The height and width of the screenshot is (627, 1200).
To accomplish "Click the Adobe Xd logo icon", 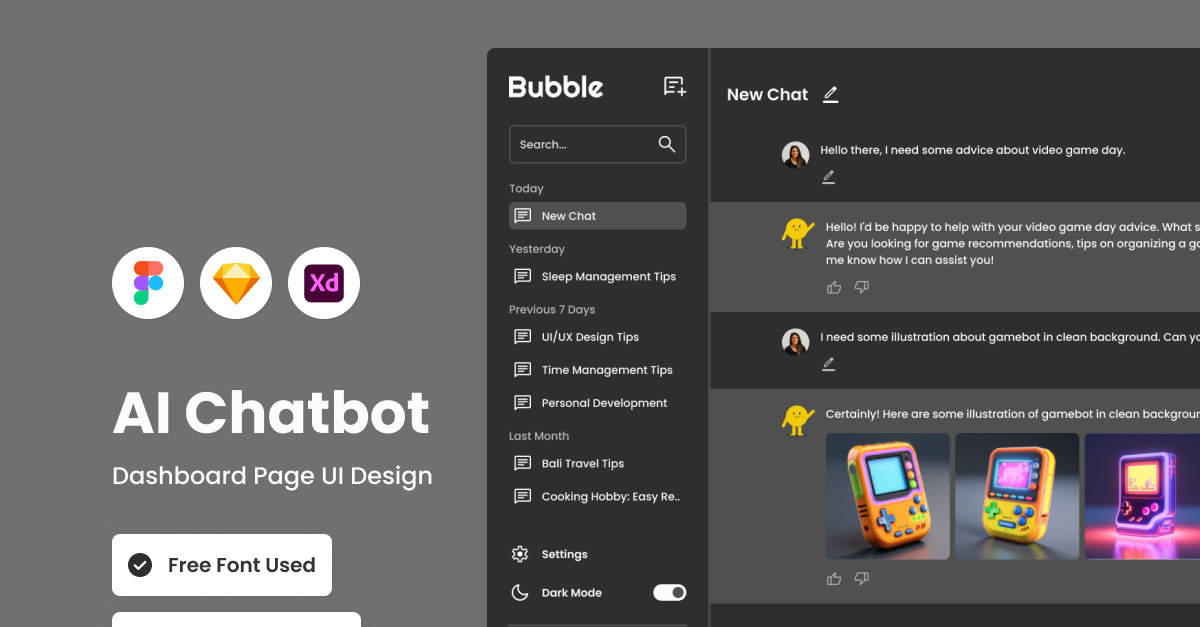I will [324, 283].
